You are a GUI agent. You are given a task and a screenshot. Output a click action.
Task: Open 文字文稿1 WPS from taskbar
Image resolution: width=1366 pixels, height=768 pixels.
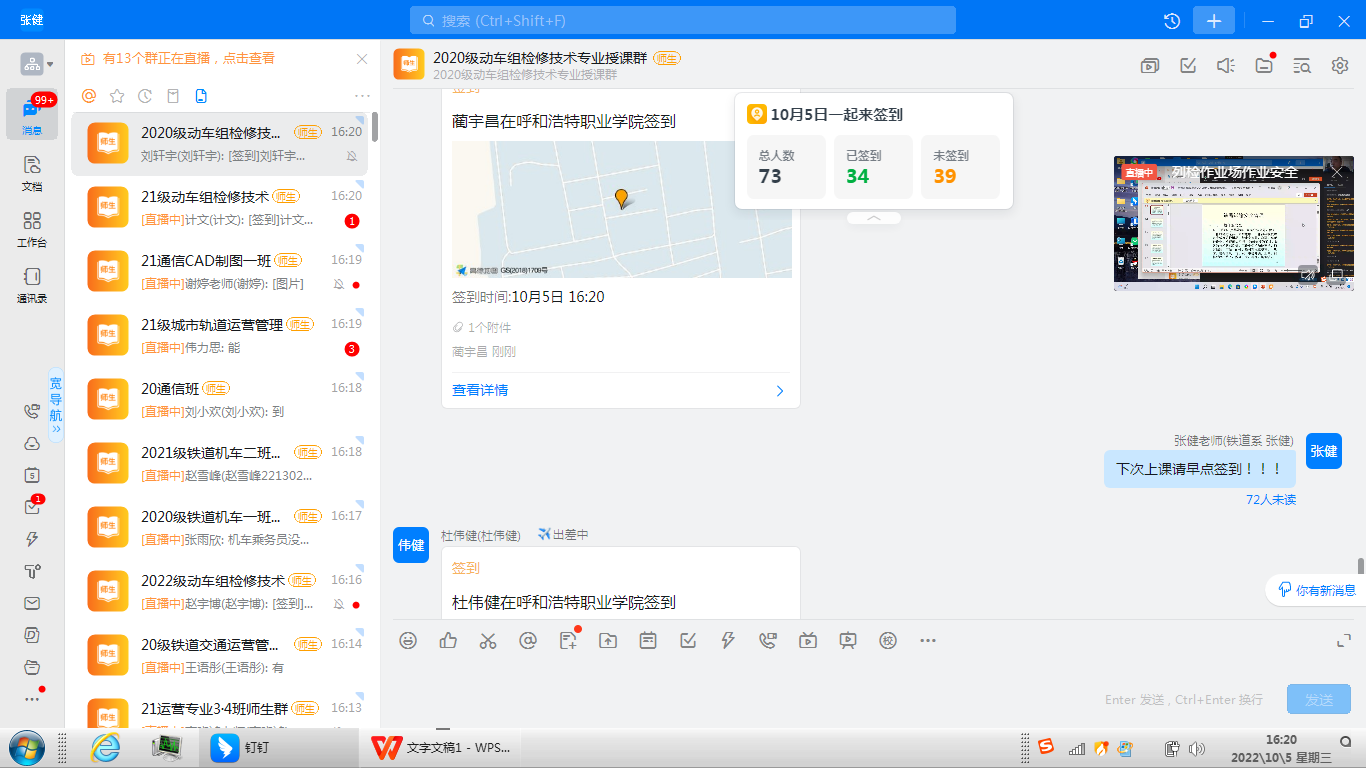coord(440,747)
